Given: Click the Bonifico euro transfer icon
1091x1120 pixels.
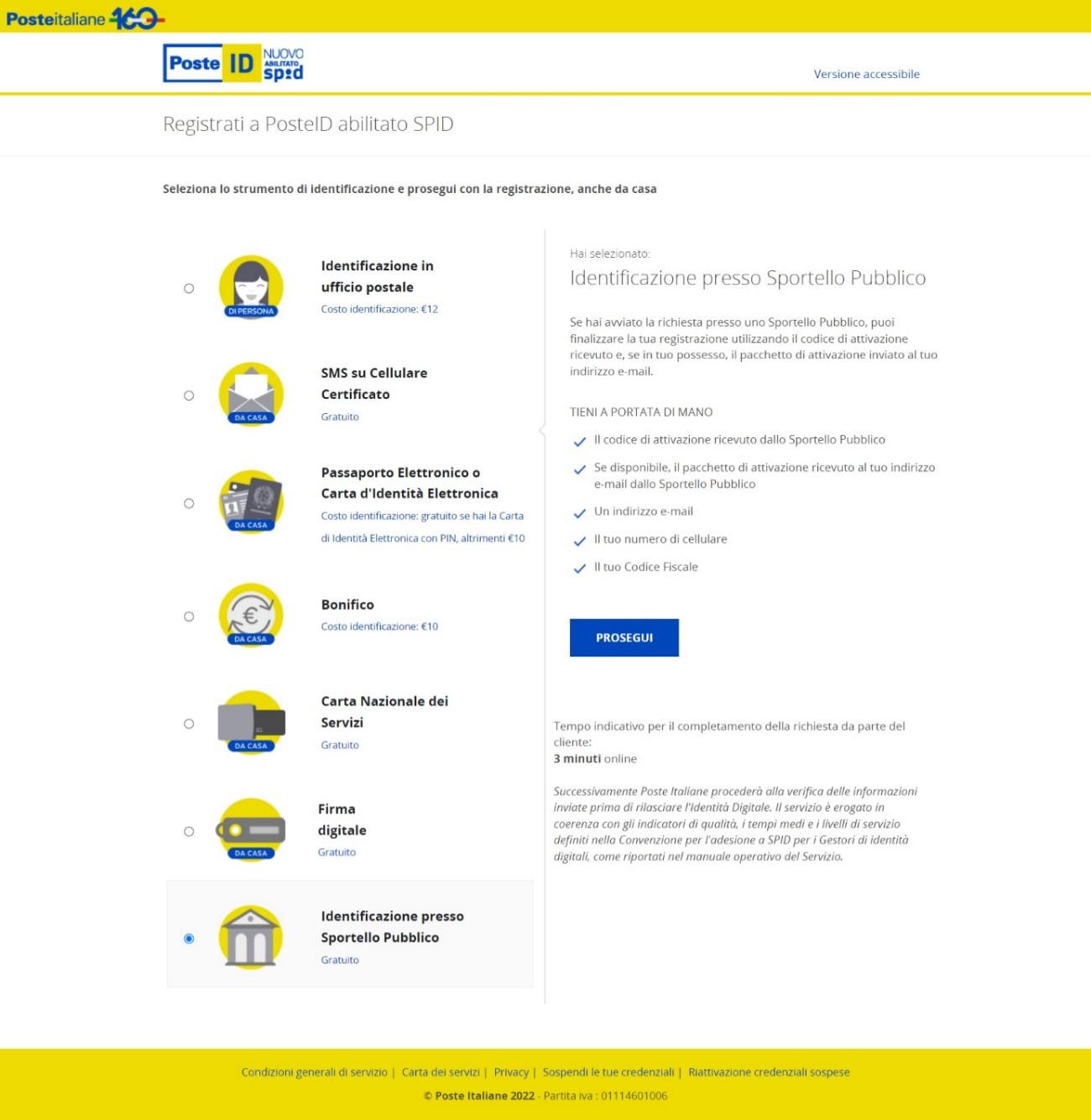Looking at the screenshot, I should coord(251,615).
